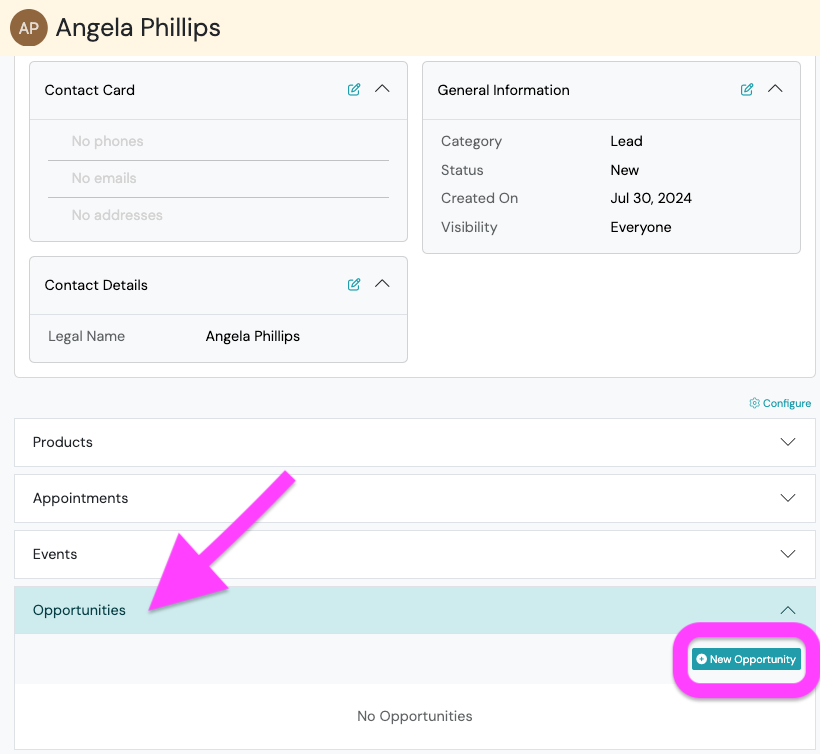Collapse the Contact Details panel
The height and width of the screenshot is (754, 820).
(382, 284)
